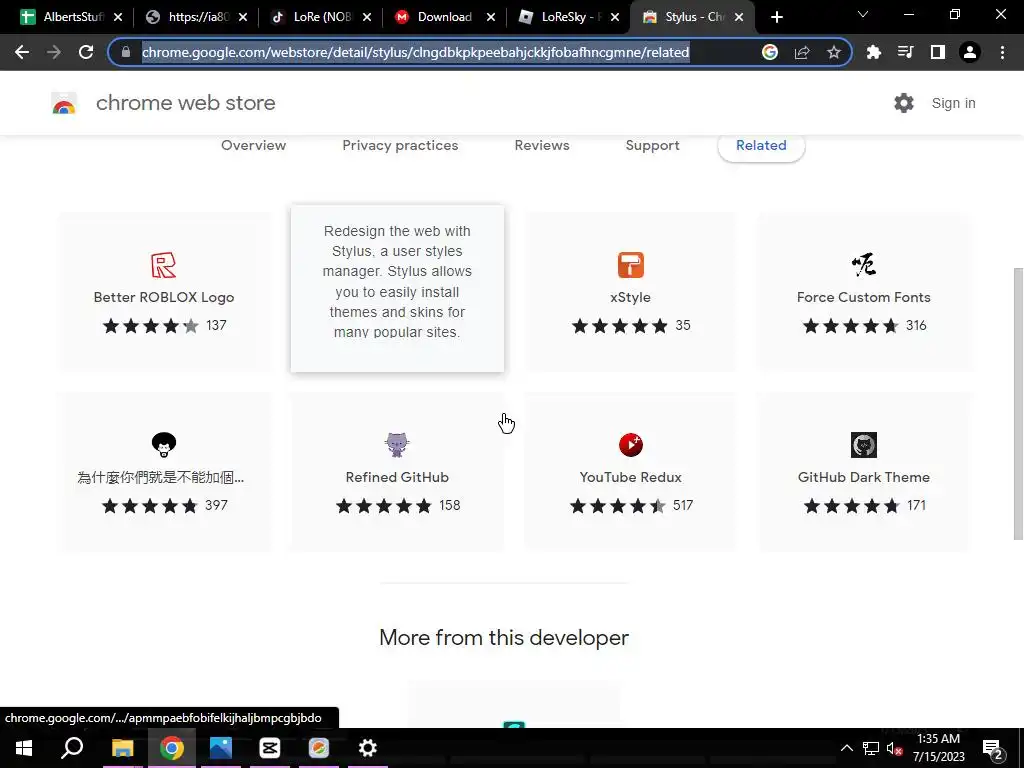This screenshot has height=768, width=1024.
Task: Close the AlbertsStuff tab
Action: [x=118, y=17]
